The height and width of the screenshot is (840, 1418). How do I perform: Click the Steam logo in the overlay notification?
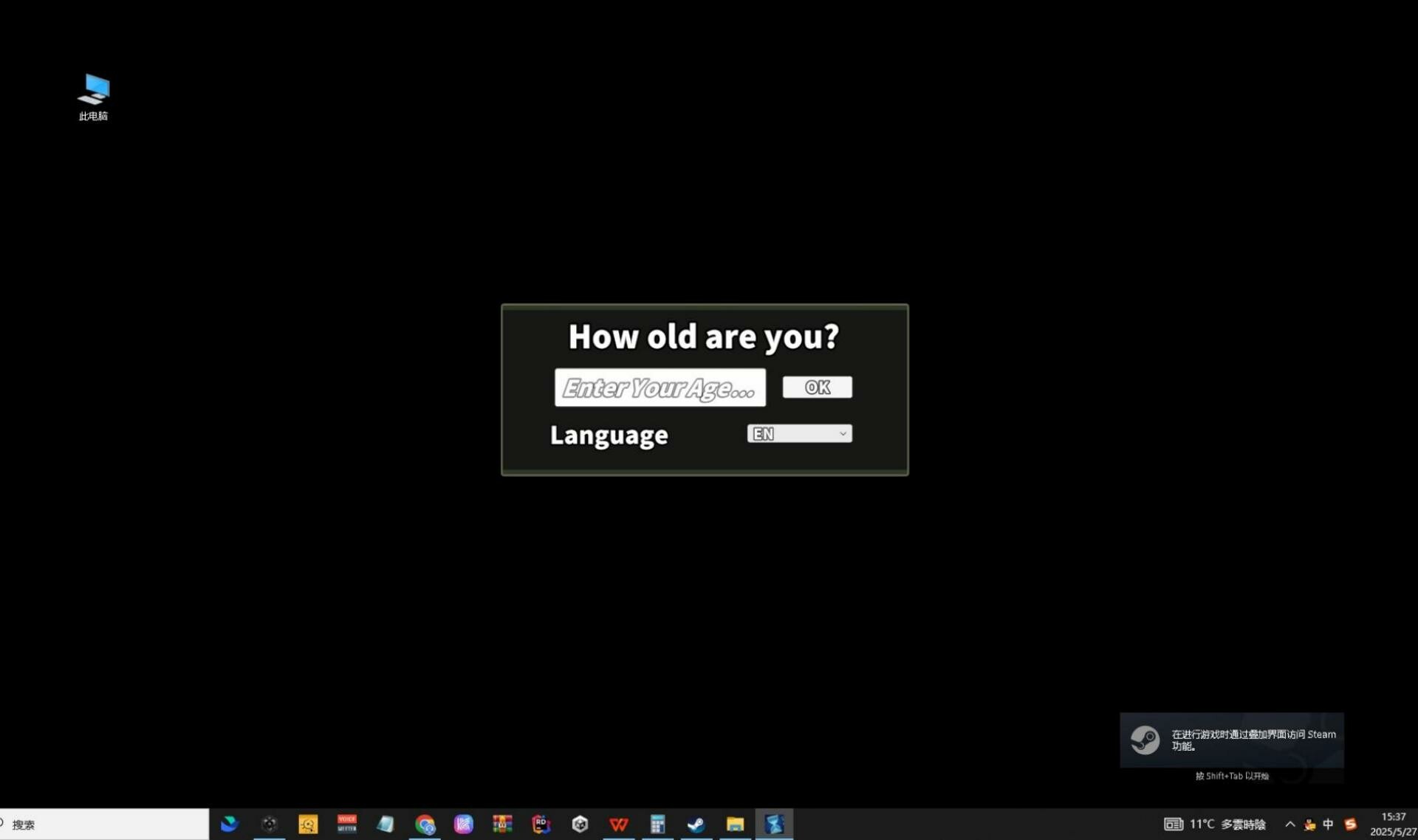pyautogui.click(x=1146, y=740)
